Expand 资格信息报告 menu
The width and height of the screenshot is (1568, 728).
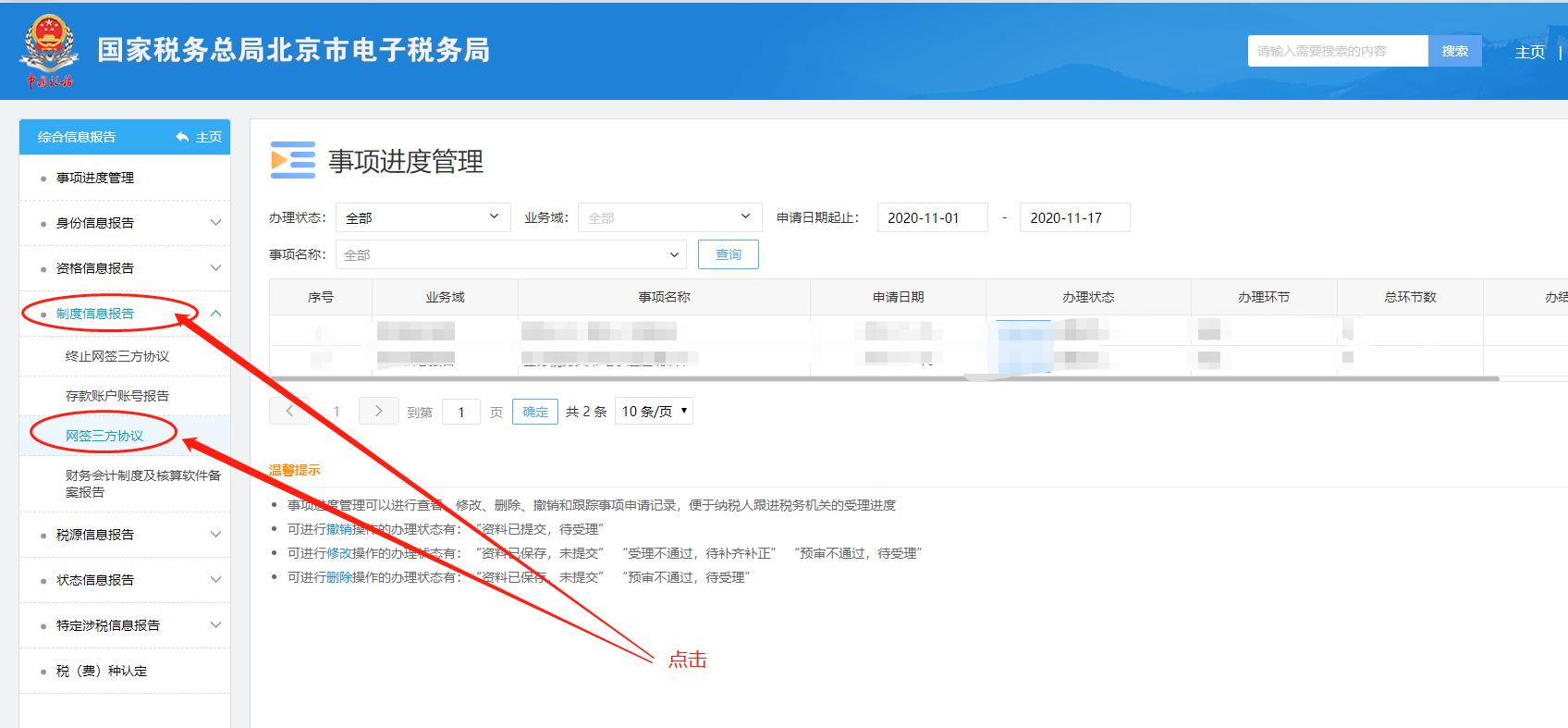(125, 268)
